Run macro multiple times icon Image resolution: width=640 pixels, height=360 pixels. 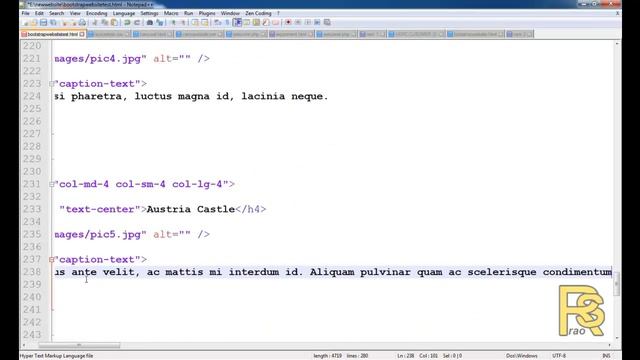pyautogui.click(x=317, y=22)
